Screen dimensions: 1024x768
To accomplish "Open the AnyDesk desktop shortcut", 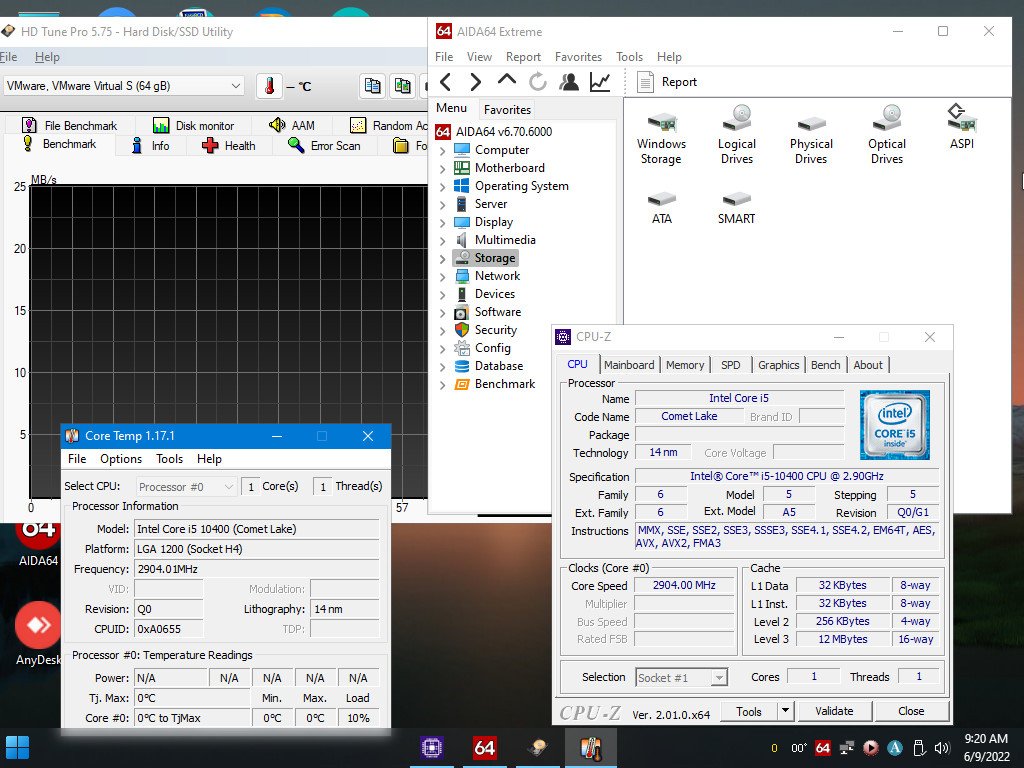I will pos(38,633).
